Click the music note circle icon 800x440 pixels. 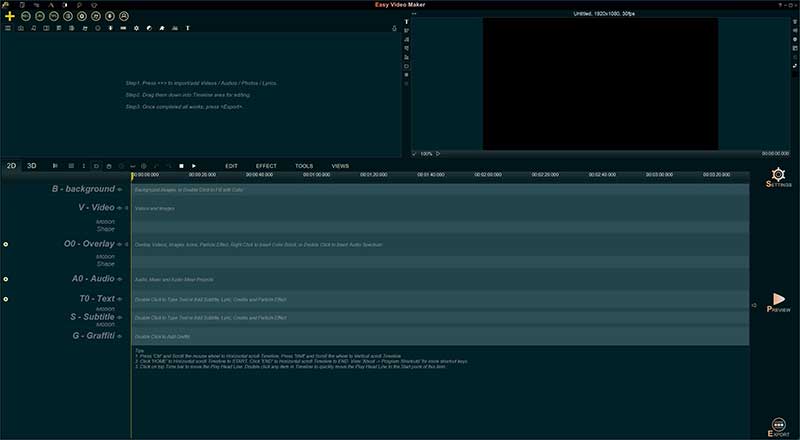(x=95, y=16)
